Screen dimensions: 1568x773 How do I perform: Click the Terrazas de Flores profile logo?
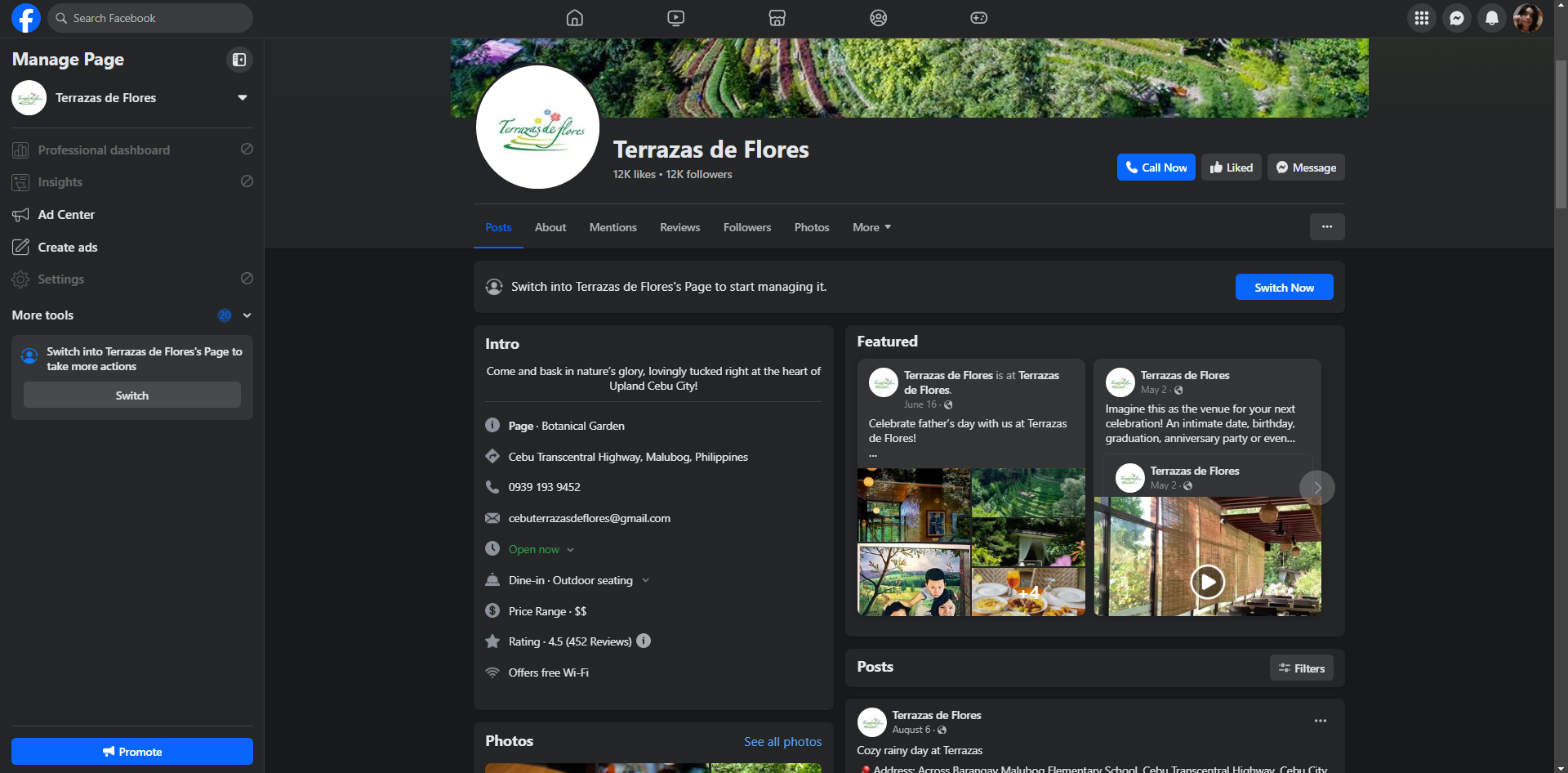tap(538, 127)
